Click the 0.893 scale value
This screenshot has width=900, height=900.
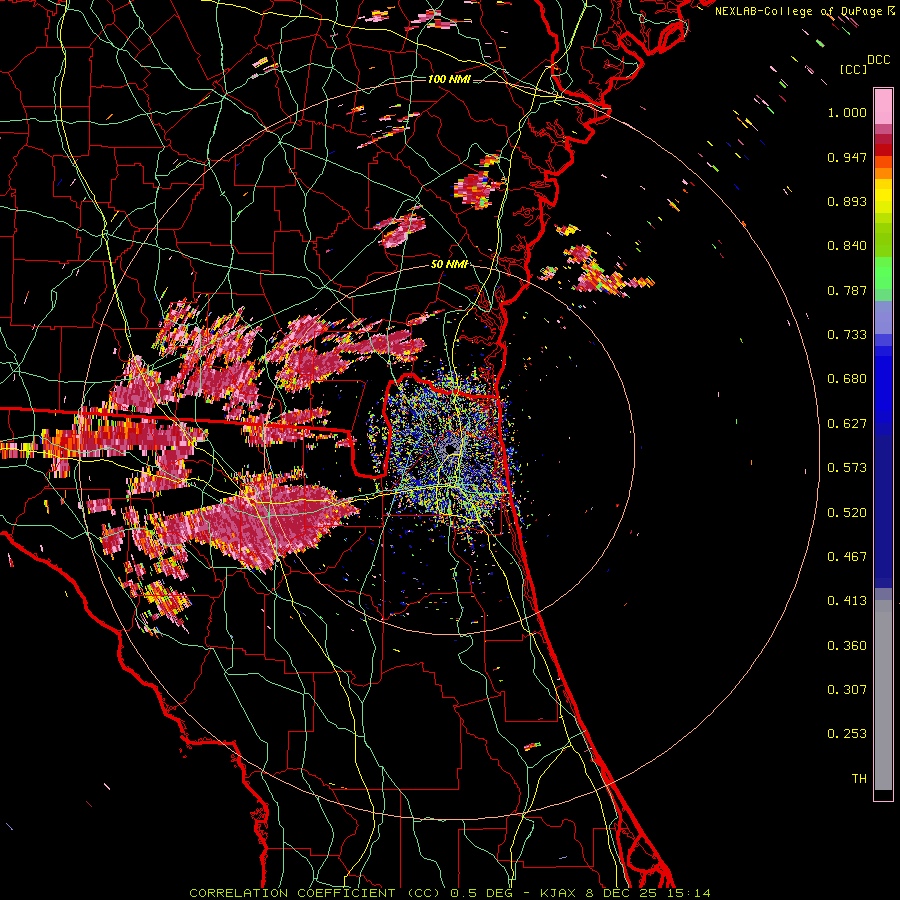pos(847,201)
